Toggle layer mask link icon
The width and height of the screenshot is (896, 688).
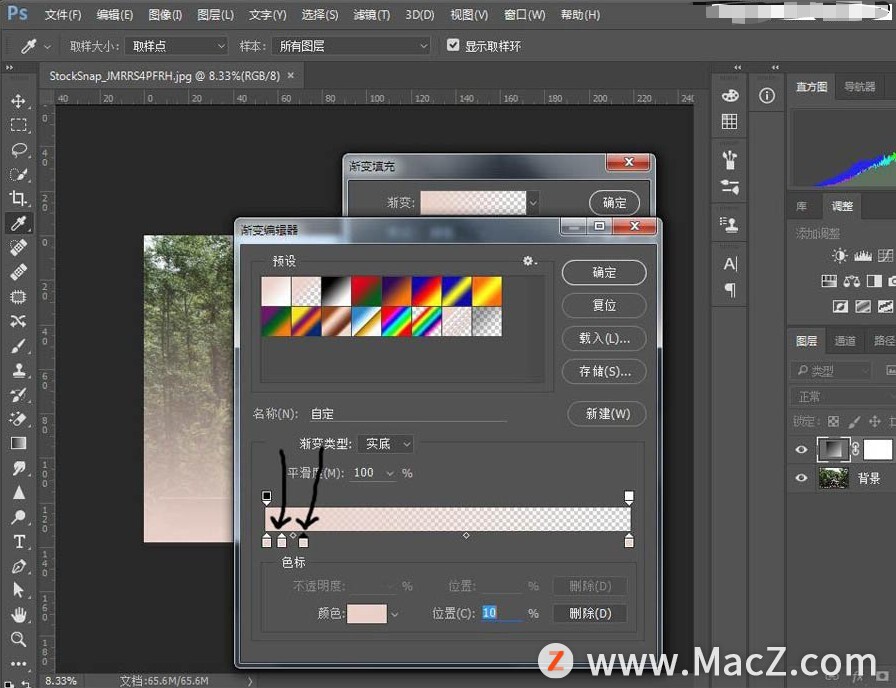tap(855, 449)
